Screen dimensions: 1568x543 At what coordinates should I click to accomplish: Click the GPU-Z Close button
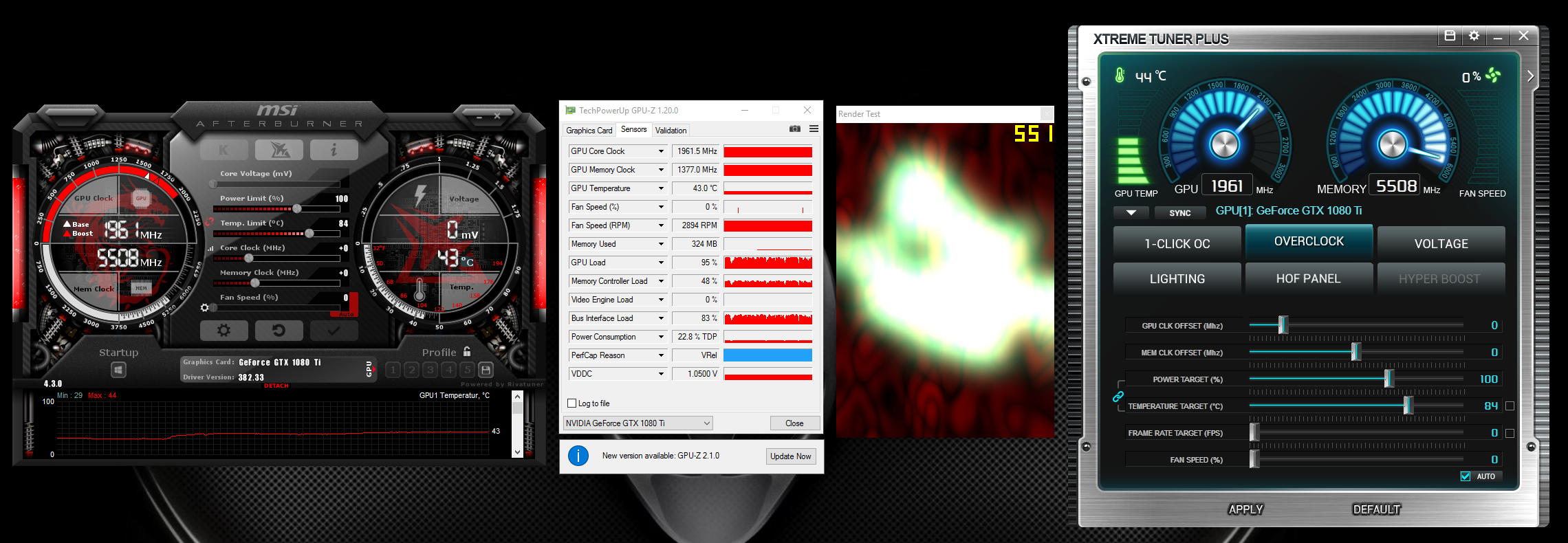click(794, 423)
